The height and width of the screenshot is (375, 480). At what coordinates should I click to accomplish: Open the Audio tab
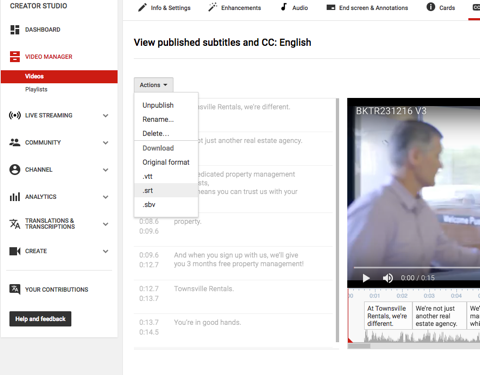(294, 8)
